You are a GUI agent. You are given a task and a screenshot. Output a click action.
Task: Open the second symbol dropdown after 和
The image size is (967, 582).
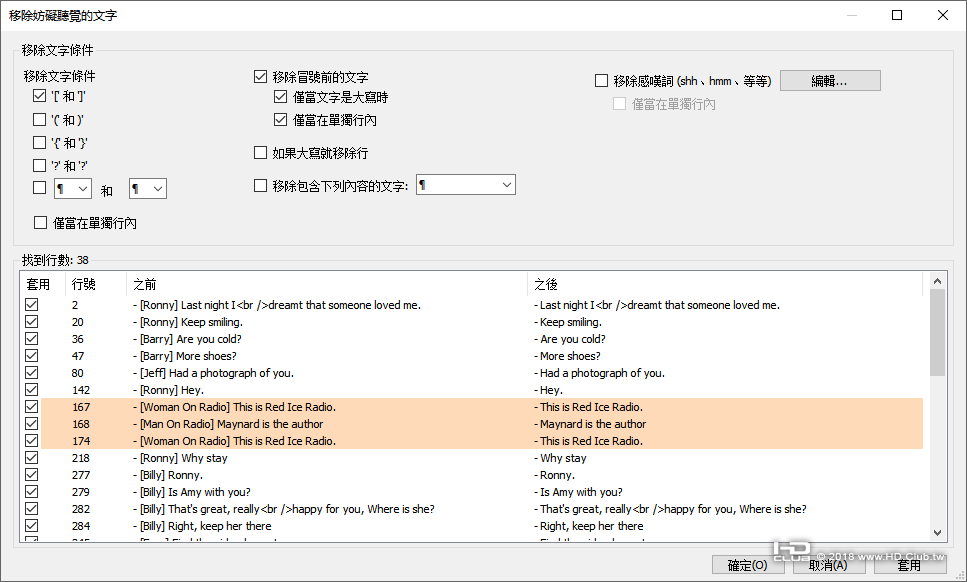pyautogui.click(x=157, y=188)
